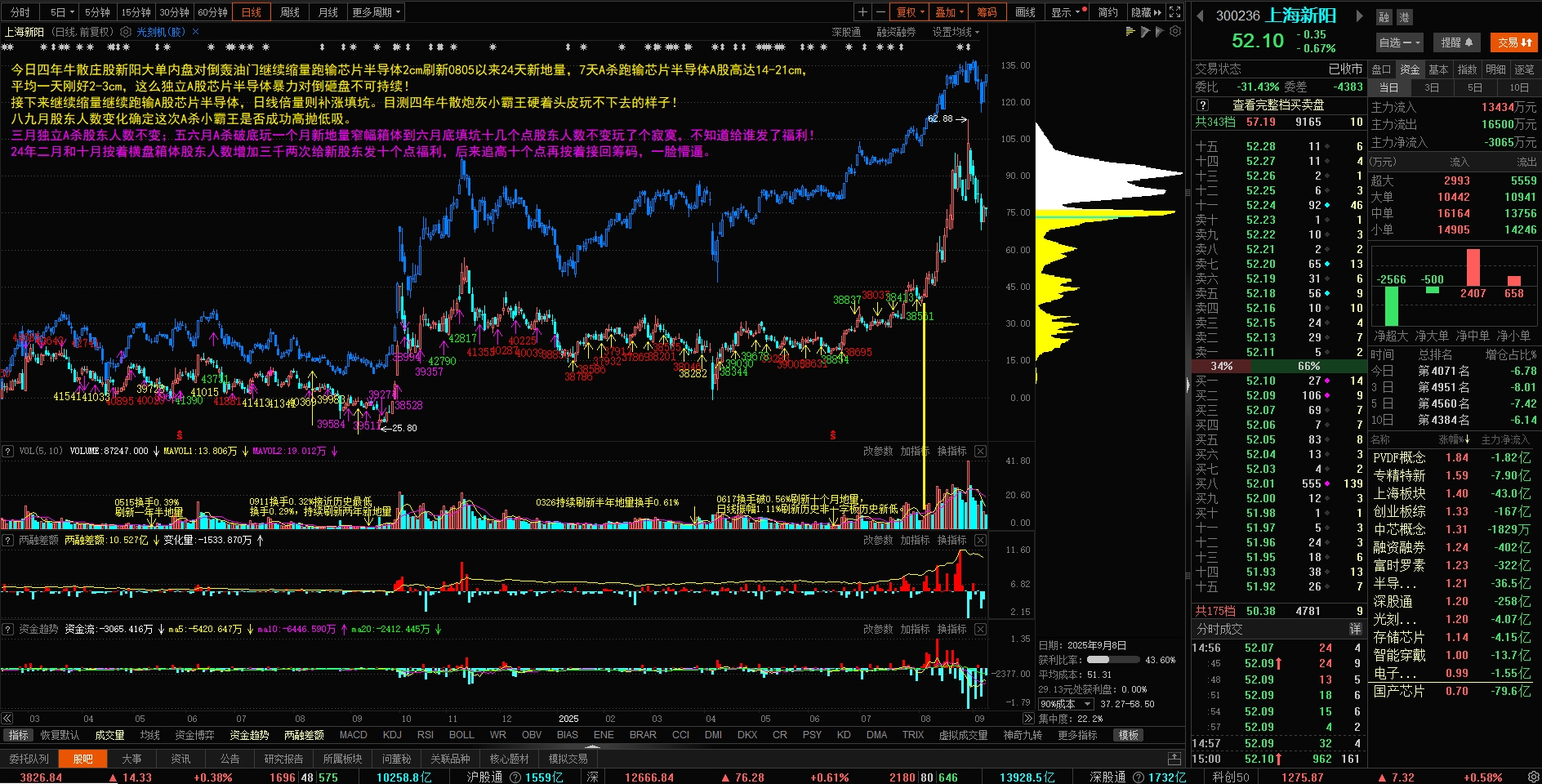Click 模板 template button

point(1129,735)
